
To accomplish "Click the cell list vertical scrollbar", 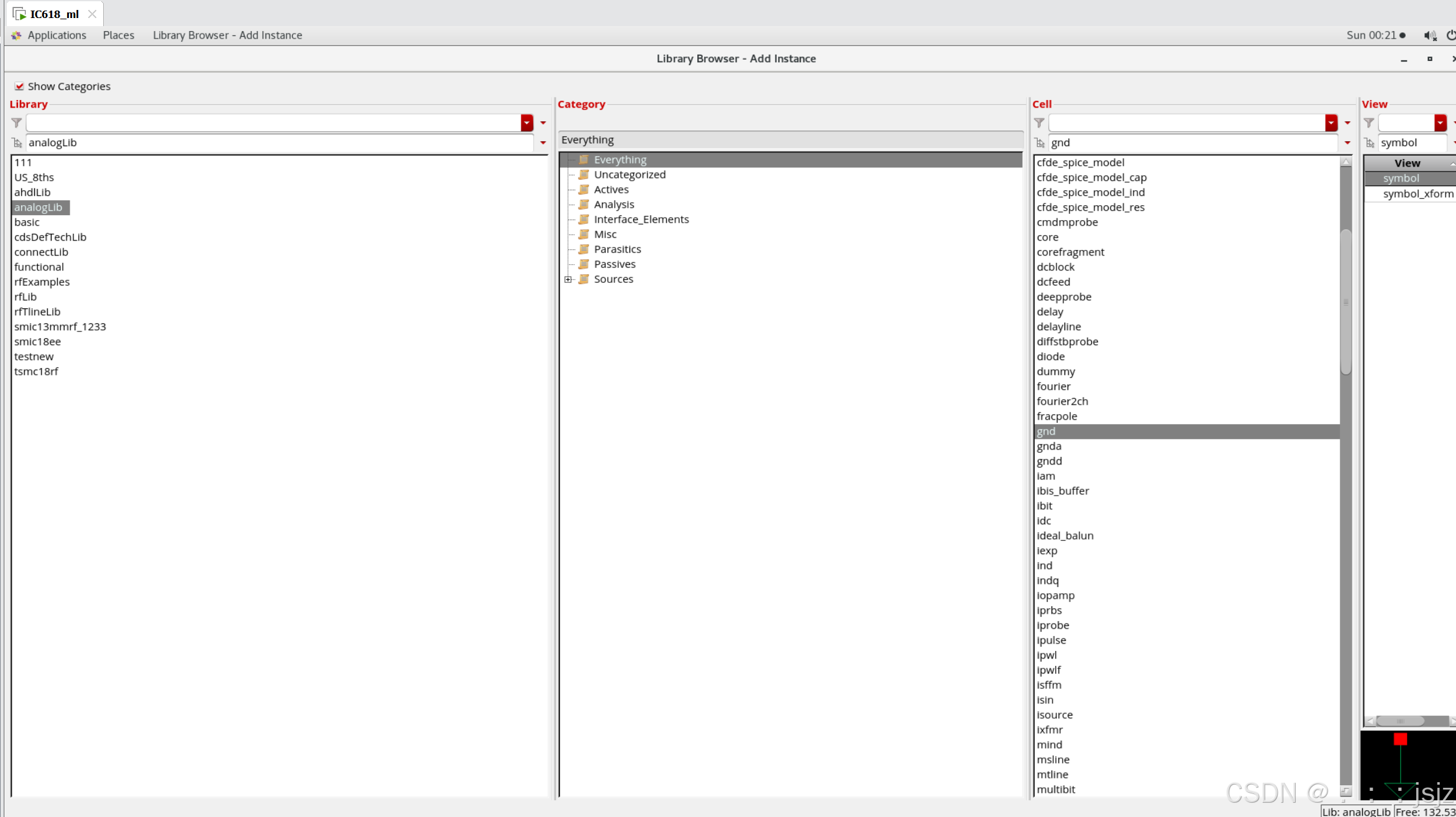I will click(x=1346, y=302).
